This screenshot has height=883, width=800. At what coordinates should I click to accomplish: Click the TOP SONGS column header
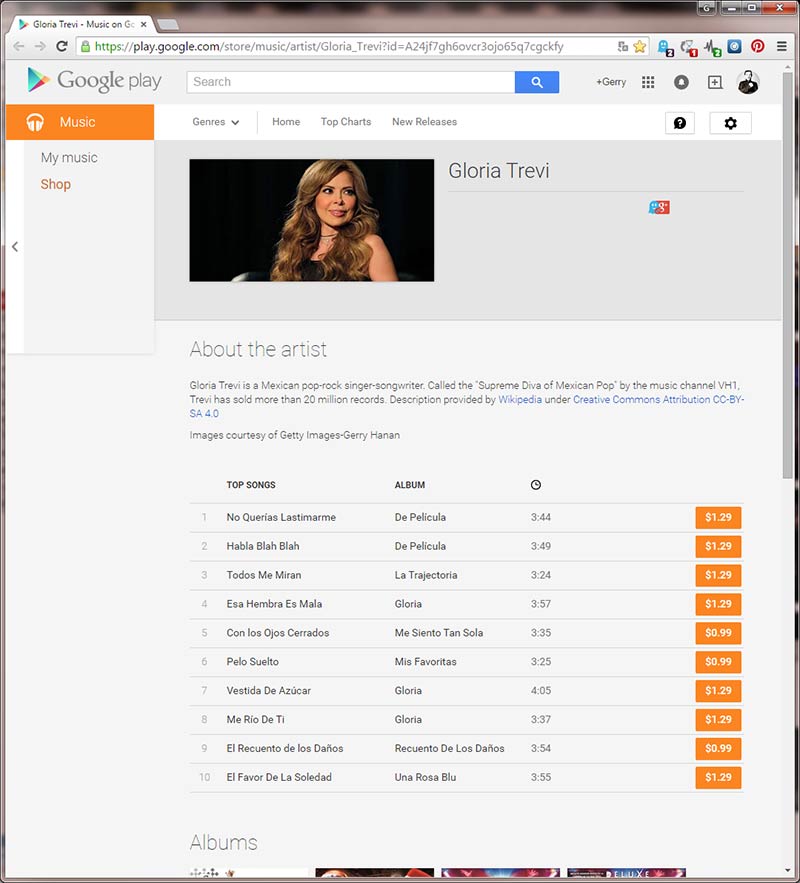point(251,485)
